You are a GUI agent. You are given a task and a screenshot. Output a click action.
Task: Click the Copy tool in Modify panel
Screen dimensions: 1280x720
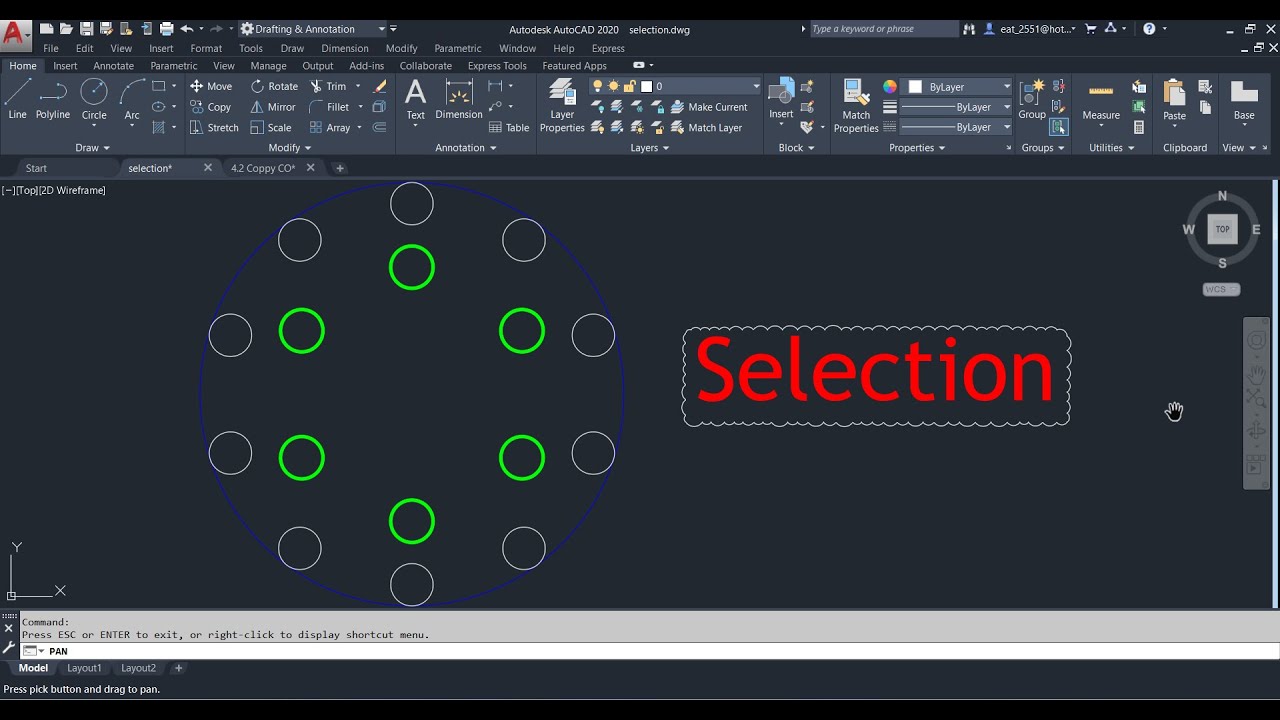point(211,107)
